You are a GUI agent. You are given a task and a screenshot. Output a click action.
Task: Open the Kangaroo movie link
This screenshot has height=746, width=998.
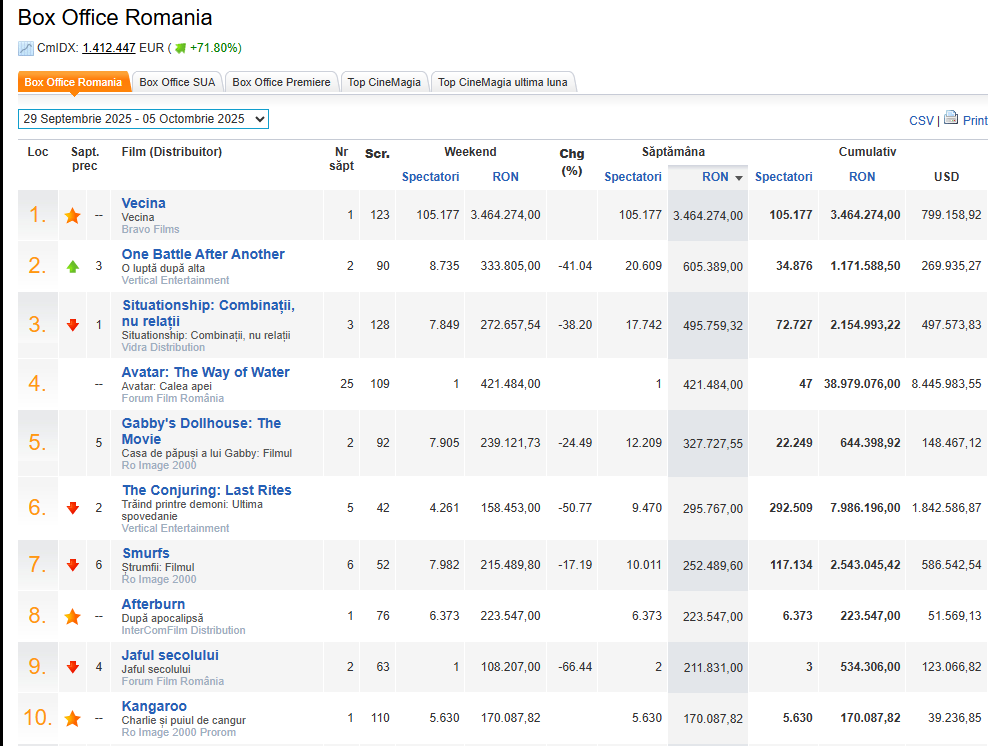(x=154, y=706)
